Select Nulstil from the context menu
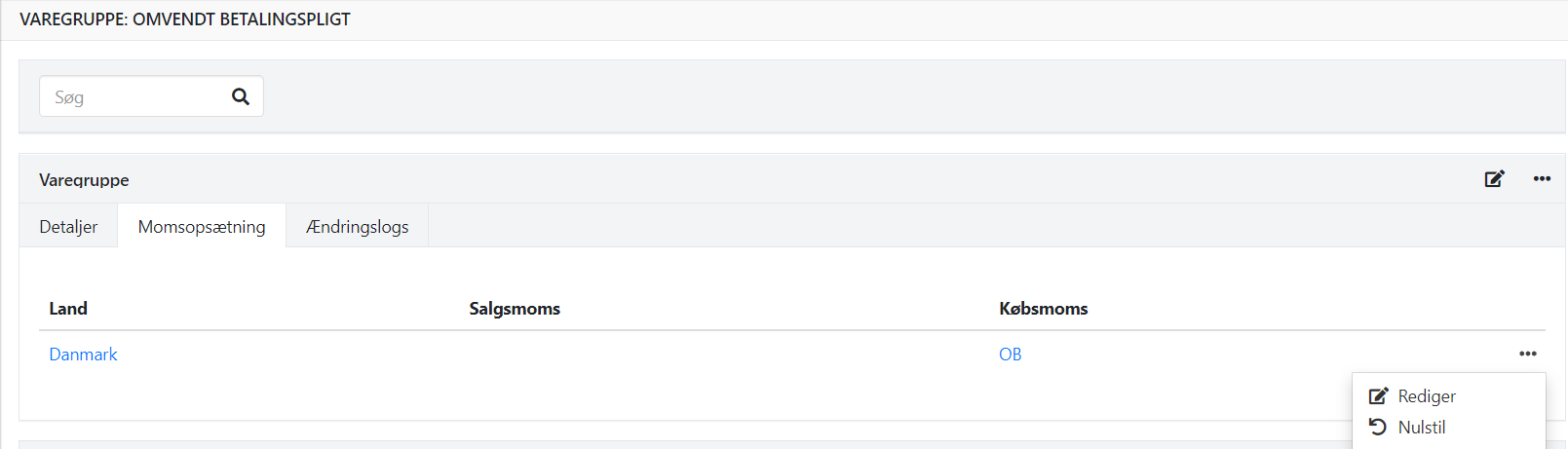1568x449 pixels. (x=1422, y=428)
